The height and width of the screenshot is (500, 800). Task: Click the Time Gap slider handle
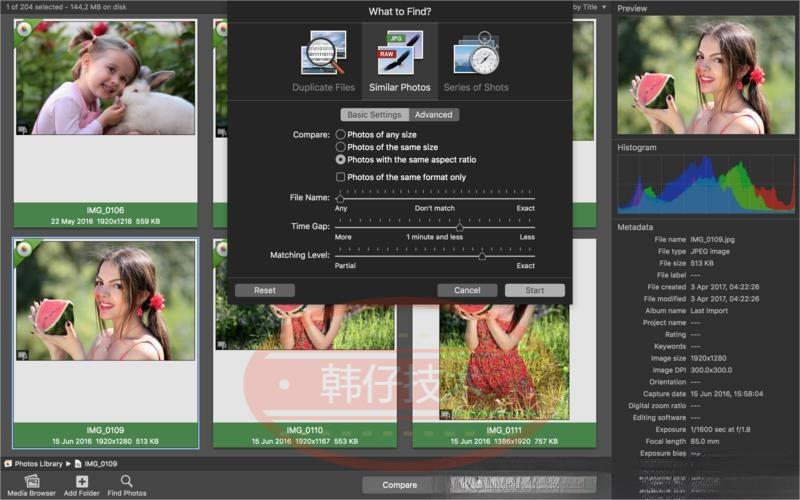(x=460, y=227)
